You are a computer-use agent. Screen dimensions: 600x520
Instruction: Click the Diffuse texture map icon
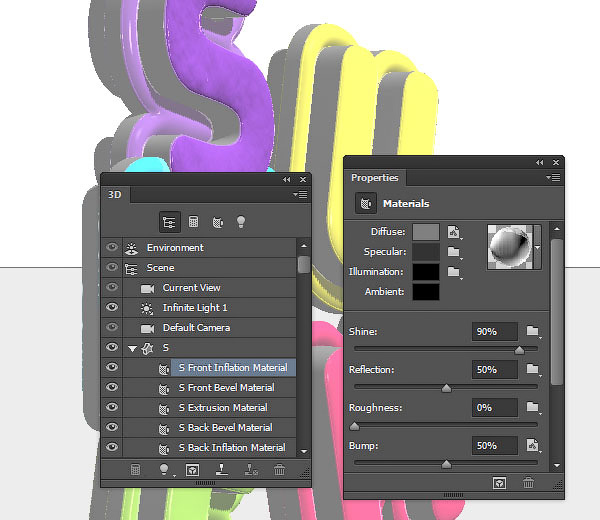click(454, 232)
